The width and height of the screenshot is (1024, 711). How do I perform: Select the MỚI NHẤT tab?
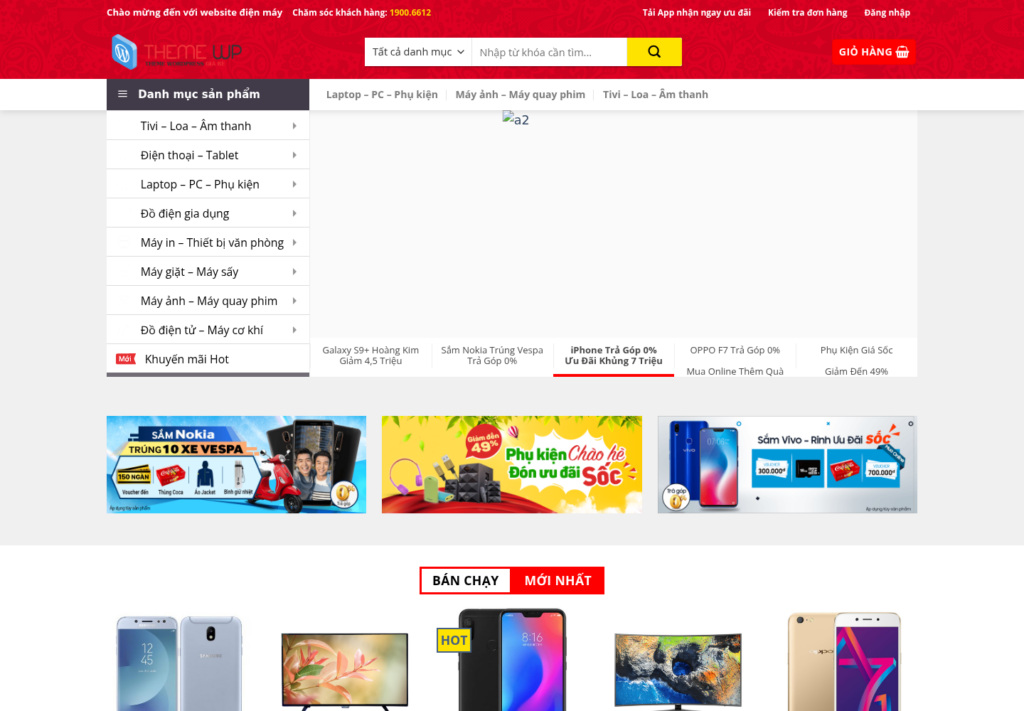(x=558, y=580)
